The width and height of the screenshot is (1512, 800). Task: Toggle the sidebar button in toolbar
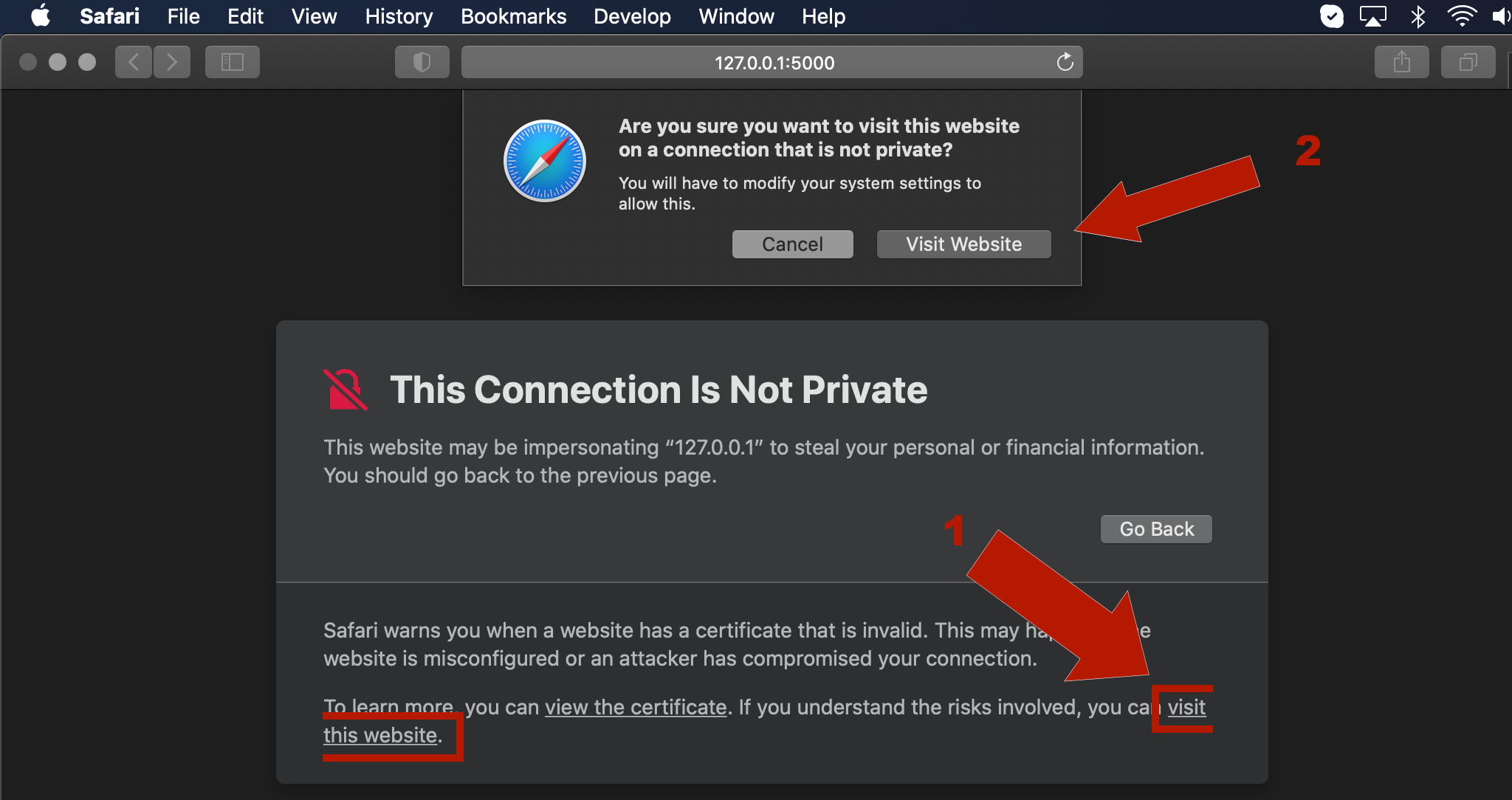click(x=232, y=62)
